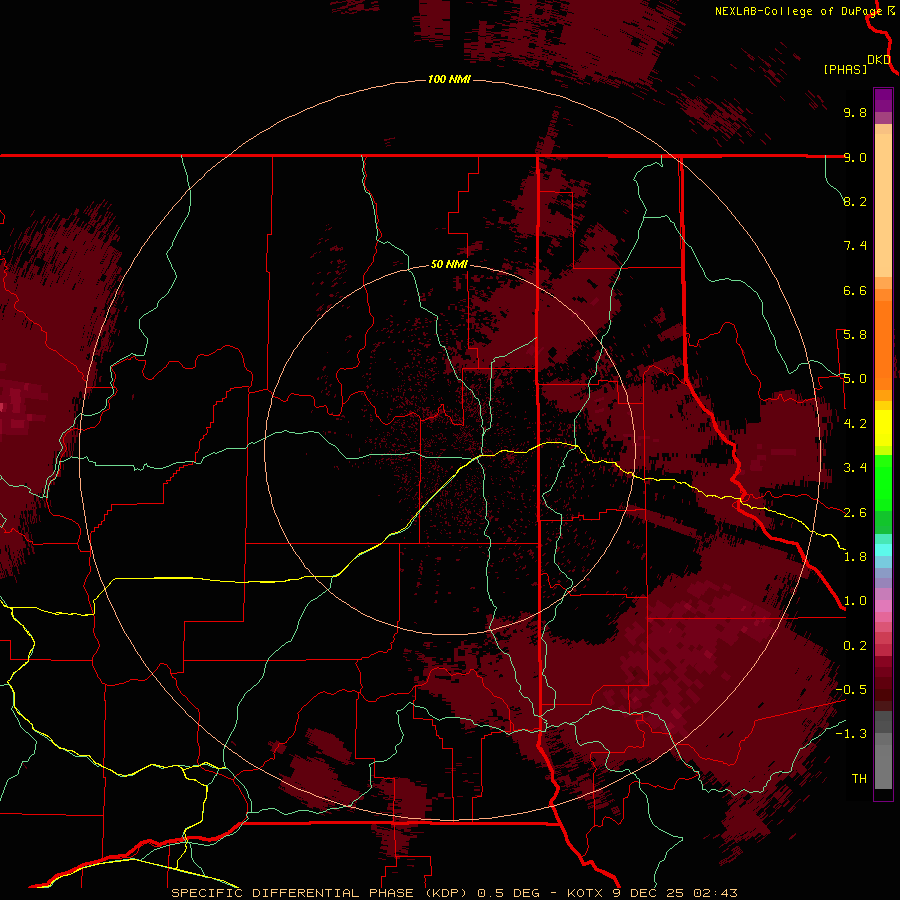Screen dimensions: 900x900
Task: Select the 2.6 scale value
Action: (x=855, y=512)
